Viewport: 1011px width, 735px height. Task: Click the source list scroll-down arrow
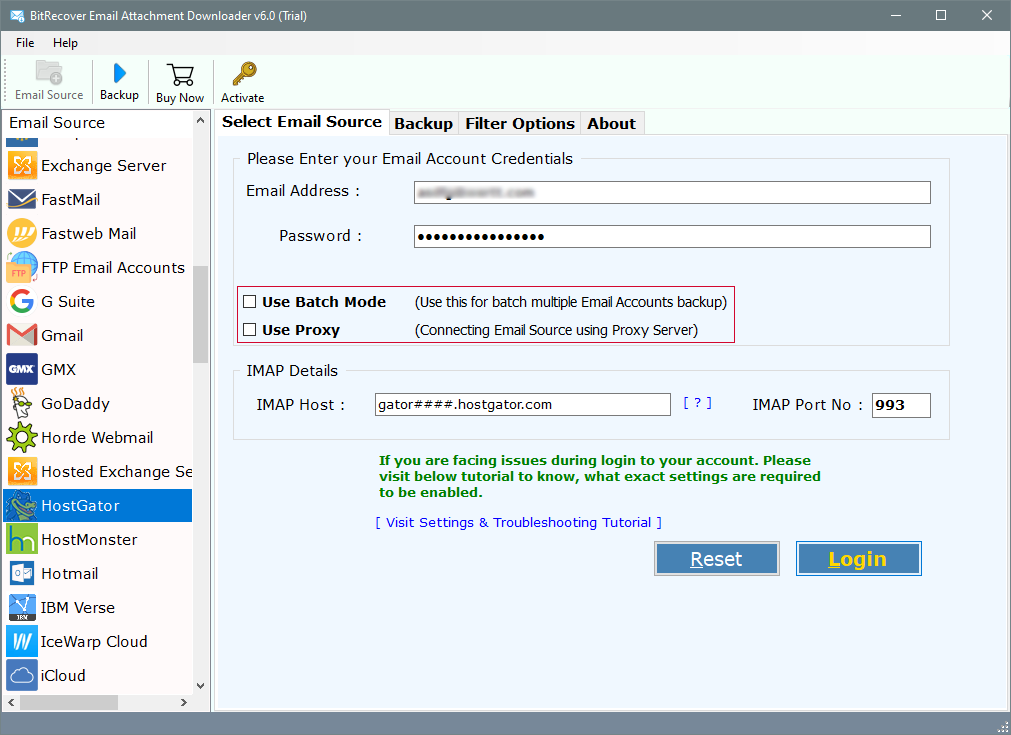(201, 685)
